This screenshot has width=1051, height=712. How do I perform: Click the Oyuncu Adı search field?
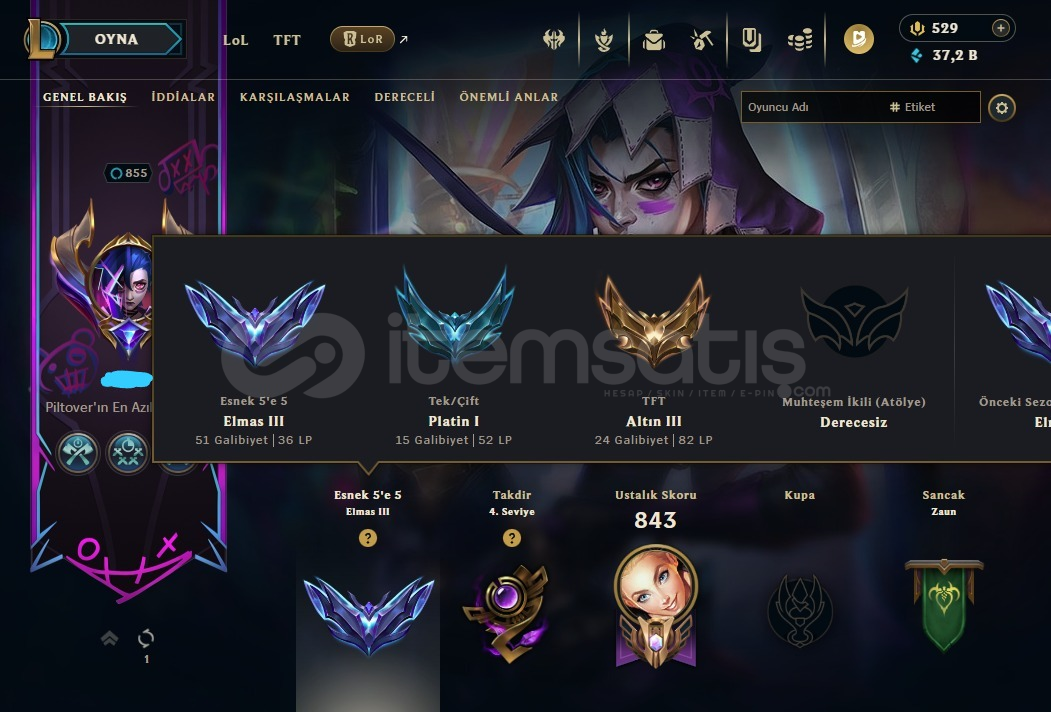(811, 107)
